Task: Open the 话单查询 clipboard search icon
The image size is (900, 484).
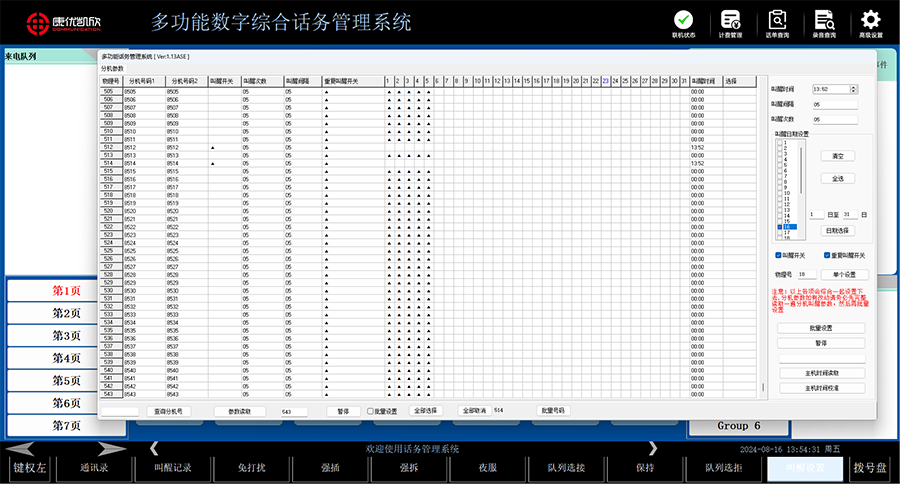Action: [x=777, y=20]
